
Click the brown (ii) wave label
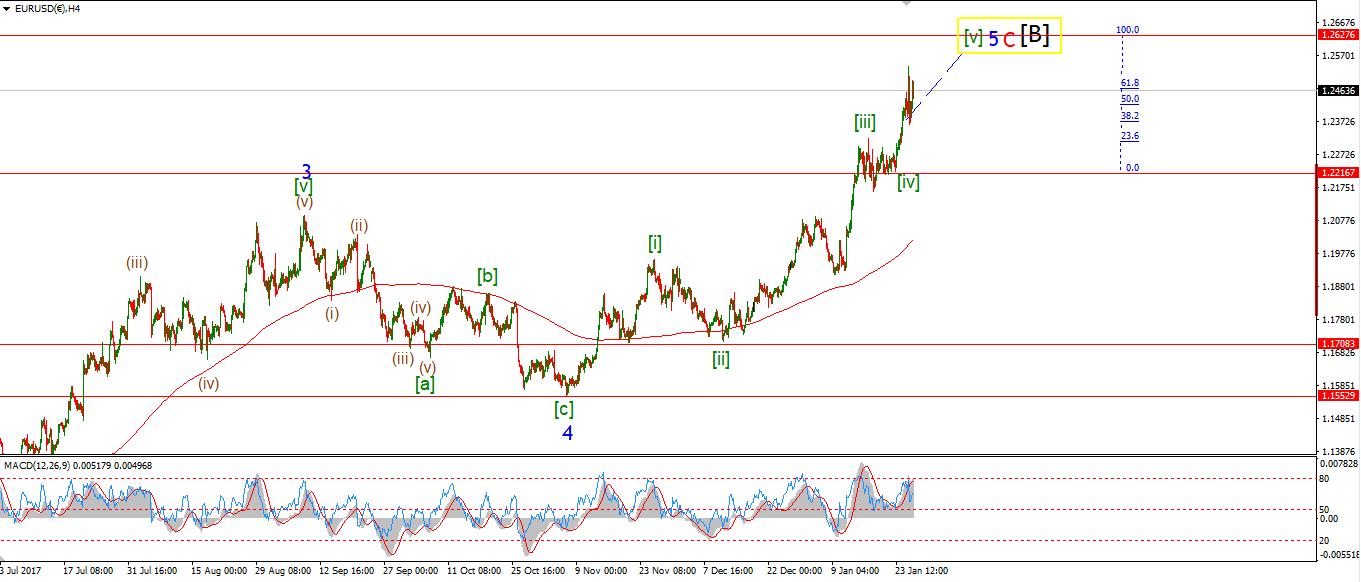pos(359,225)
